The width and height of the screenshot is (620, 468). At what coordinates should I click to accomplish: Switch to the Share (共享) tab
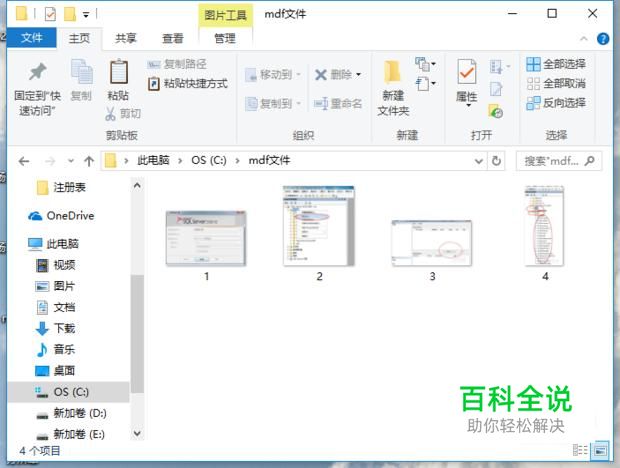coord(126,38)
